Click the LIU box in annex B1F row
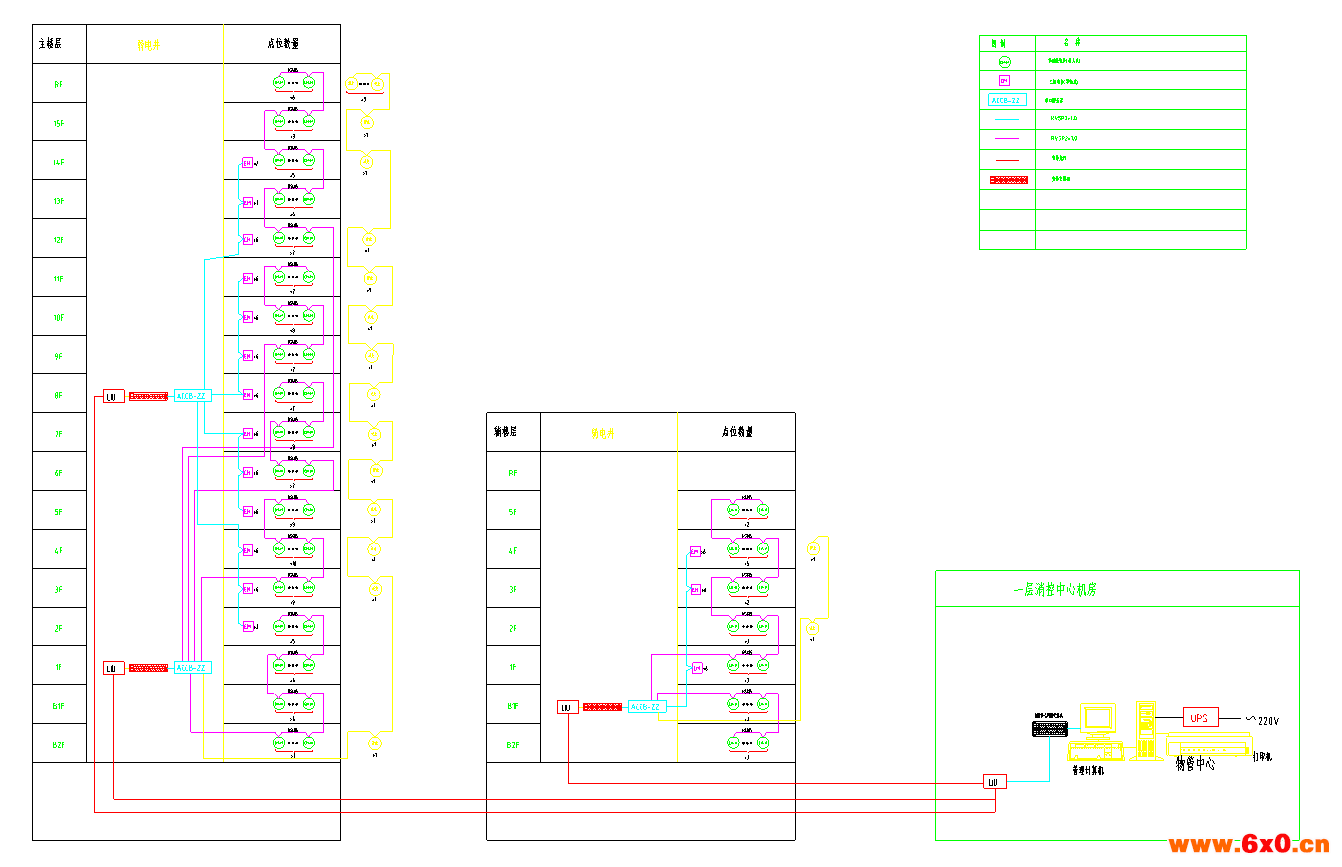 tap(568, 707)
